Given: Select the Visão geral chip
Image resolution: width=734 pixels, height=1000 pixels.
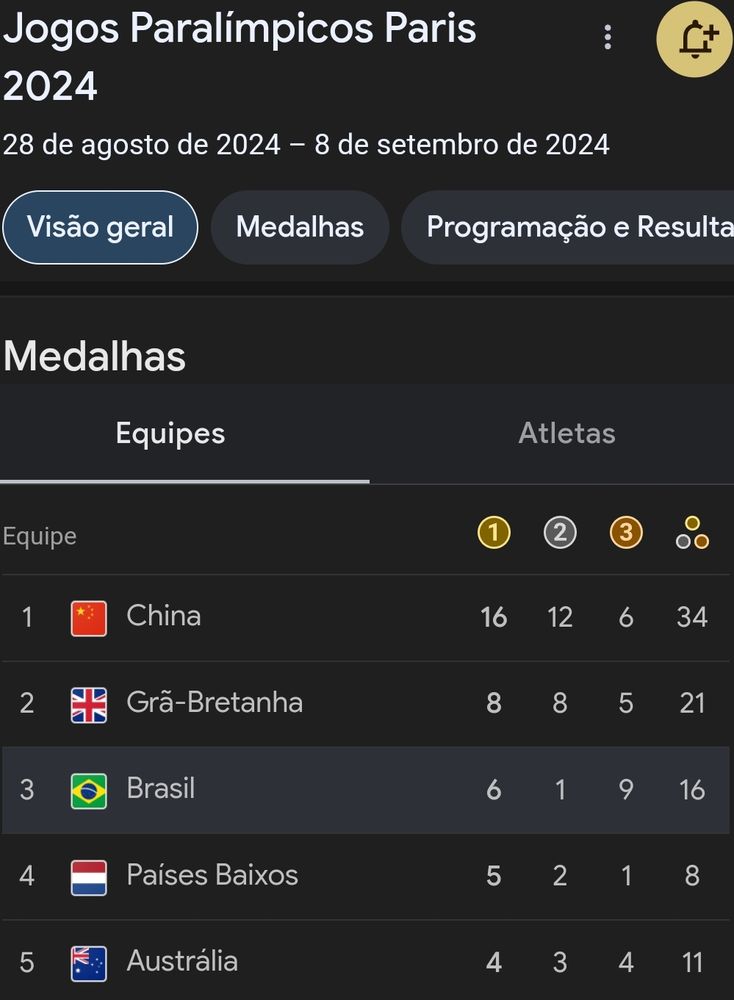Looking at the screenshot, I should (100, 227).
